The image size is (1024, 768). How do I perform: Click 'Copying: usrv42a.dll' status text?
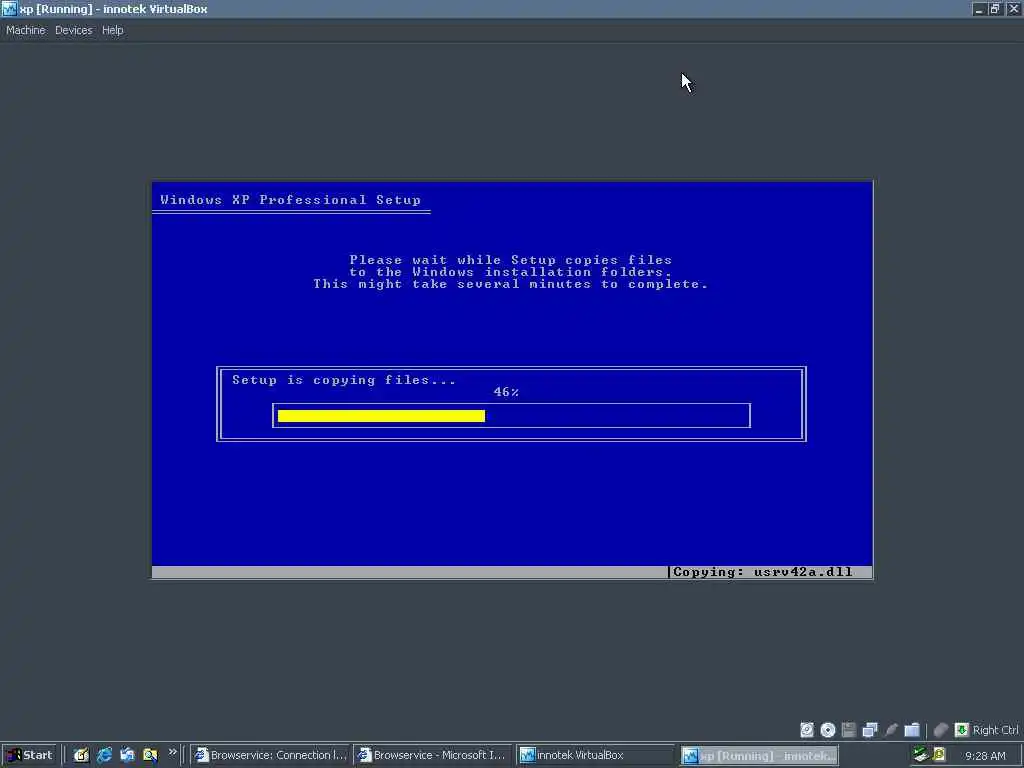tap(763, 572)
